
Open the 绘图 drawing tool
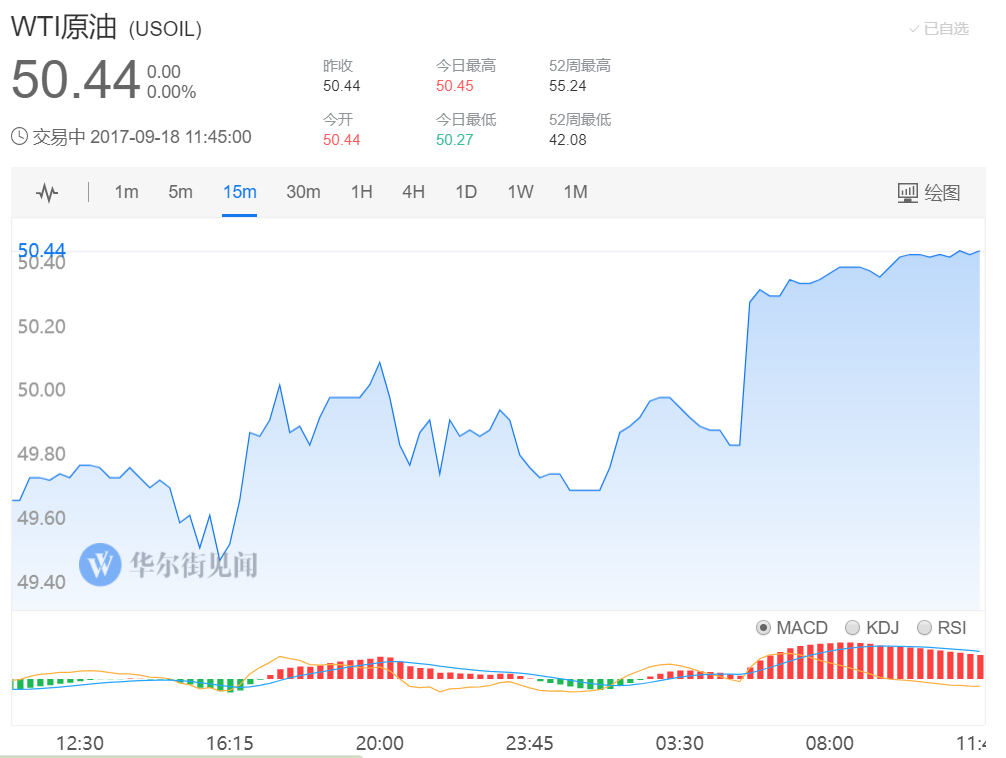937,192
